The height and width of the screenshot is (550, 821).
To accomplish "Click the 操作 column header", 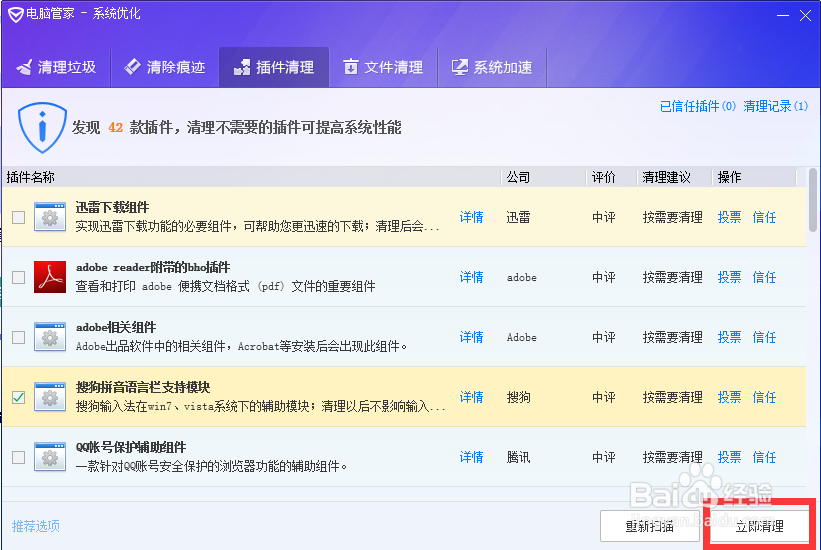I will tap(754, 177).
